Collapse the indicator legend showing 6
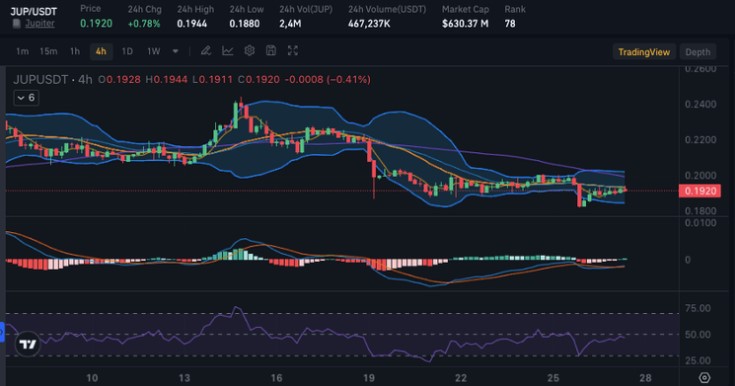 click(26, 98)
